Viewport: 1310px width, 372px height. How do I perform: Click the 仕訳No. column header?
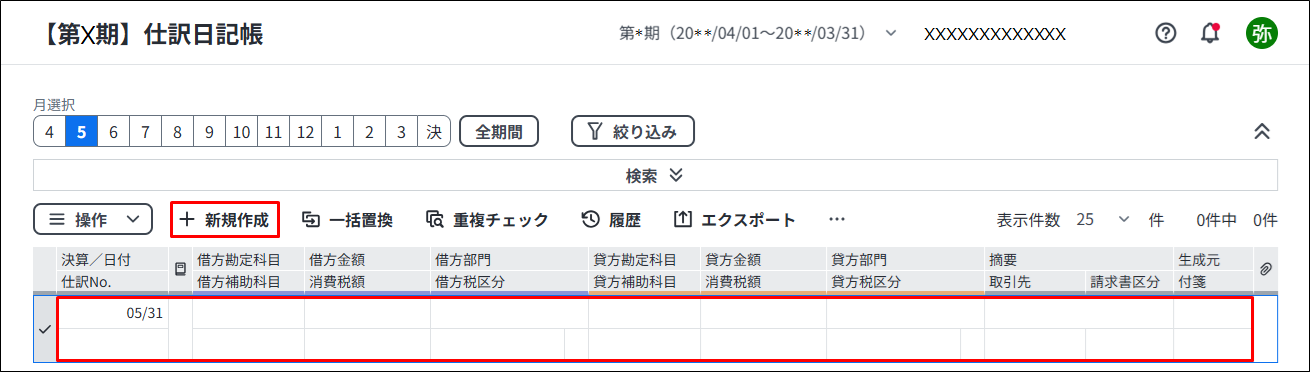click(x=87, y=282)
